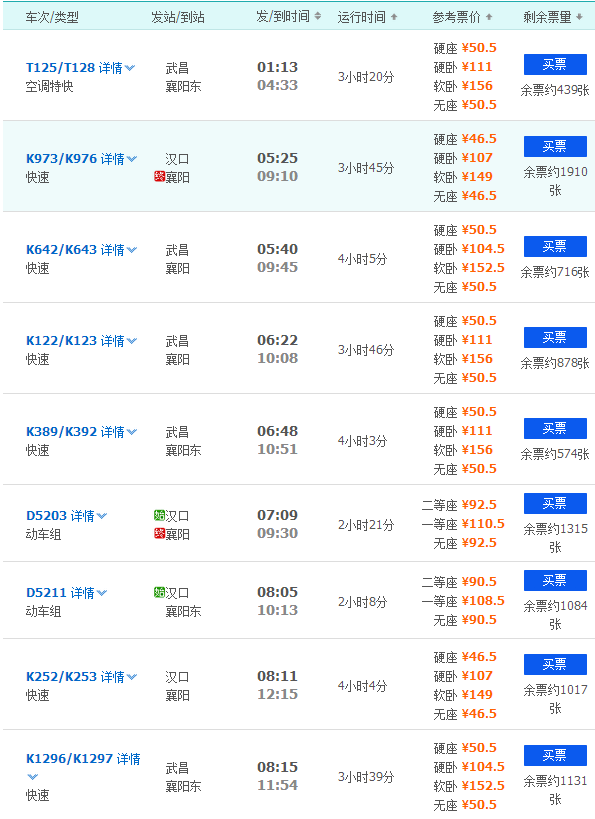Image resolution: width=595 pixels, height=819 pixels.
Task: Click green origin icon beside 汉口 for D5211
Action: click(x=159, y=592)
